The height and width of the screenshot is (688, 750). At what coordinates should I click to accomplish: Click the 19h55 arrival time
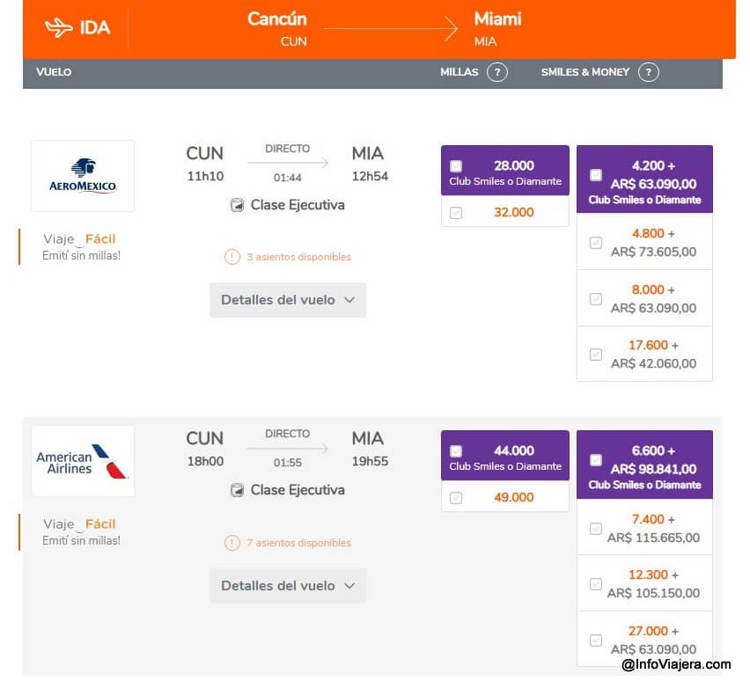click(x=370, y=461)
